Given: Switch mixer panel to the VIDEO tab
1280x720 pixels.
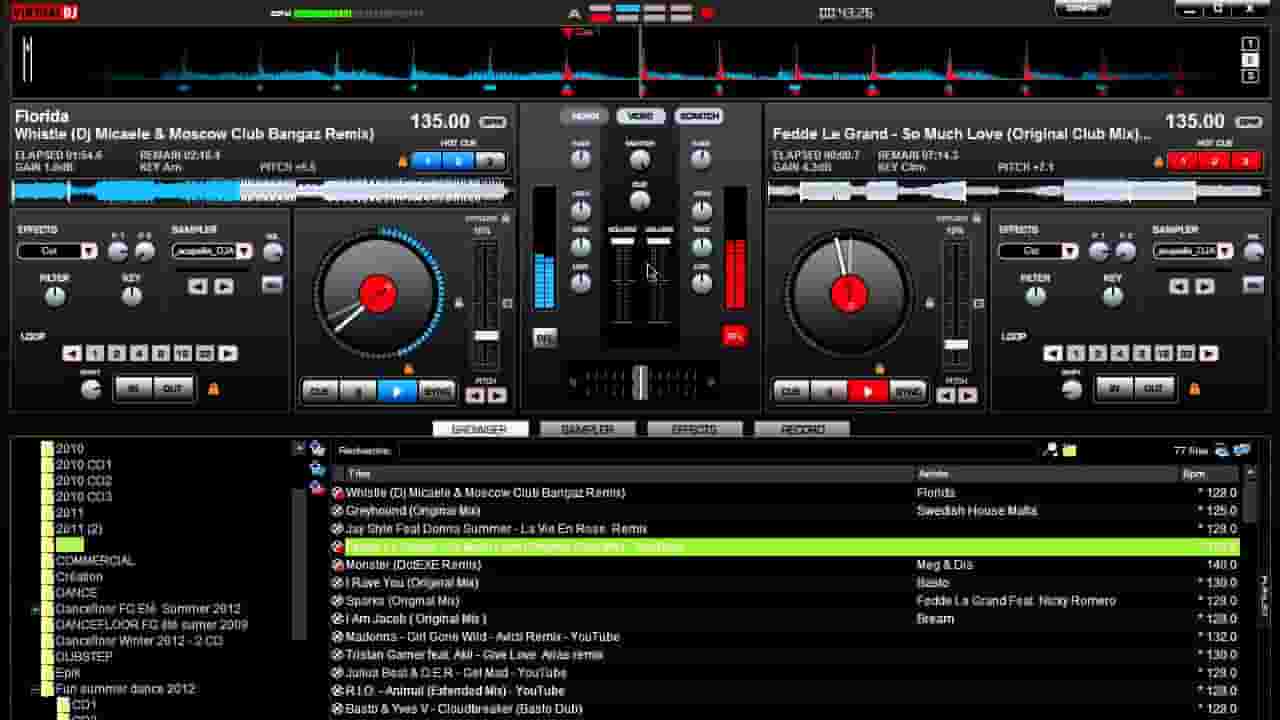Looking at the screenshot, I should click(641, 116).
